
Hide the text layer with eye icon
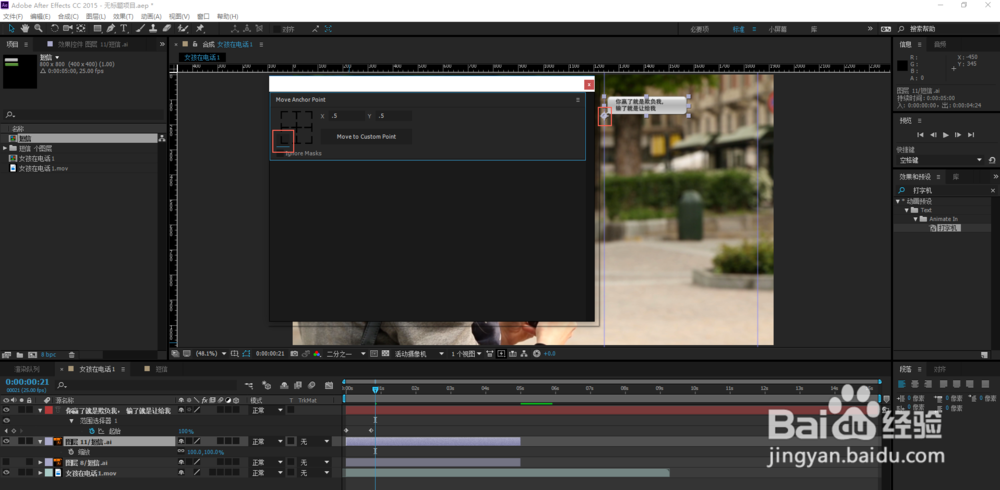[6, 410]
